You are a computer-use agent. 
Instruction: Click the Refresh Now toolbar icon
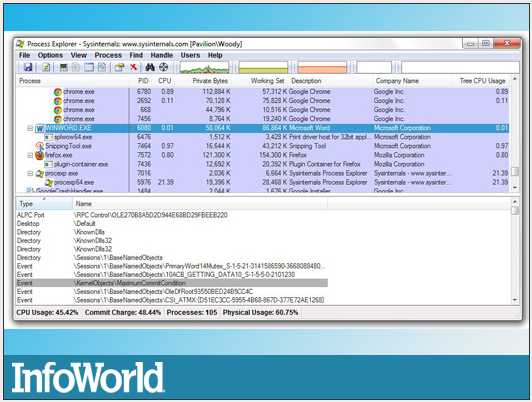tap(46, 67)
